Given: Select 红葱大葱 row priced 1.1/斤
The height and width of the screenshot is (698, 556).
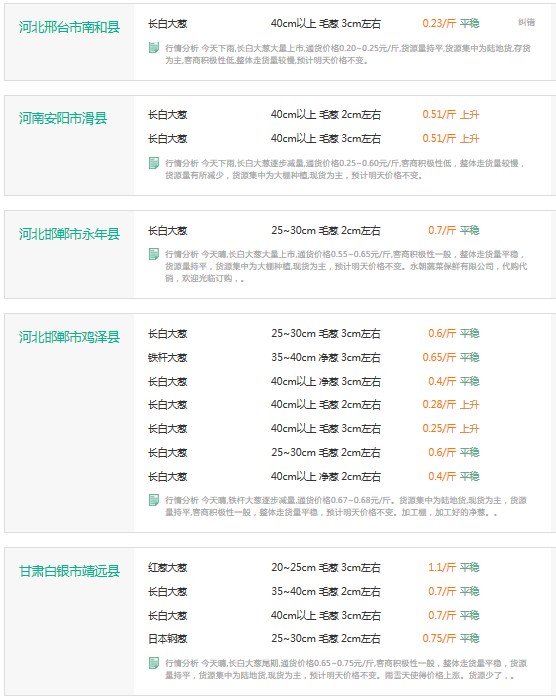Looking at the screenshot, I should [x=314, y=568].
